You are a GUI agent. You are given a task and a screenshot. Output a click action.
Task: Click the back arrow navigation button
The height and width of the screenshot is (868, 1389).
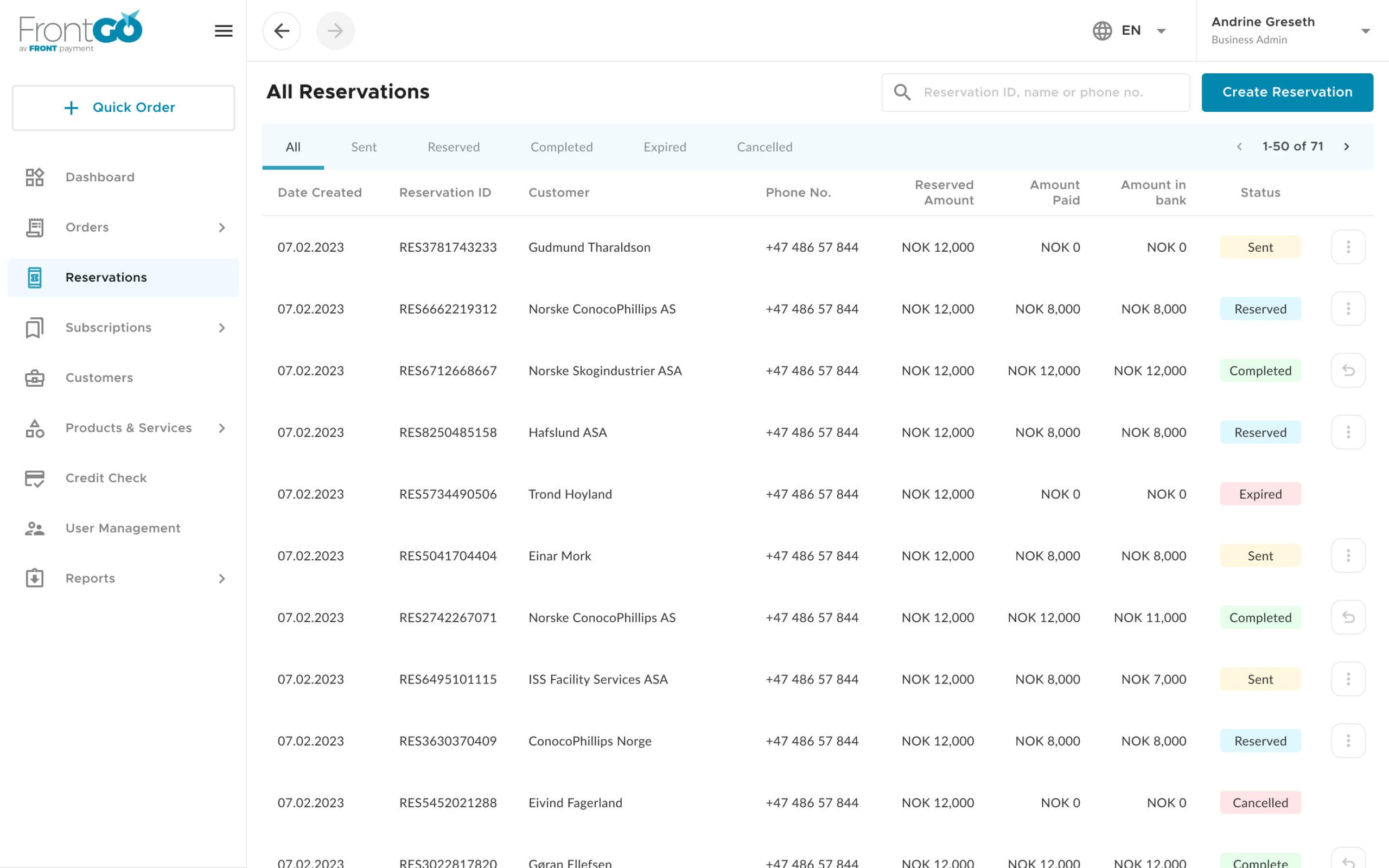click(x=281, y=31)
